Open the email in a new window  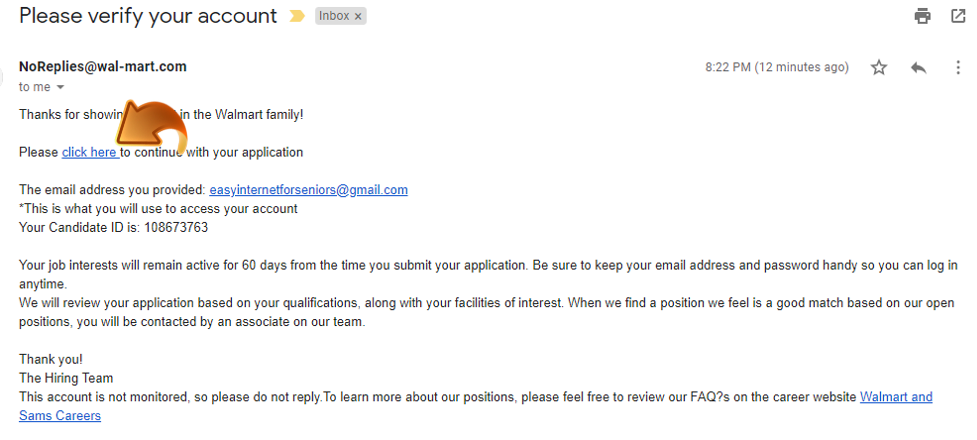coord(958,16)
